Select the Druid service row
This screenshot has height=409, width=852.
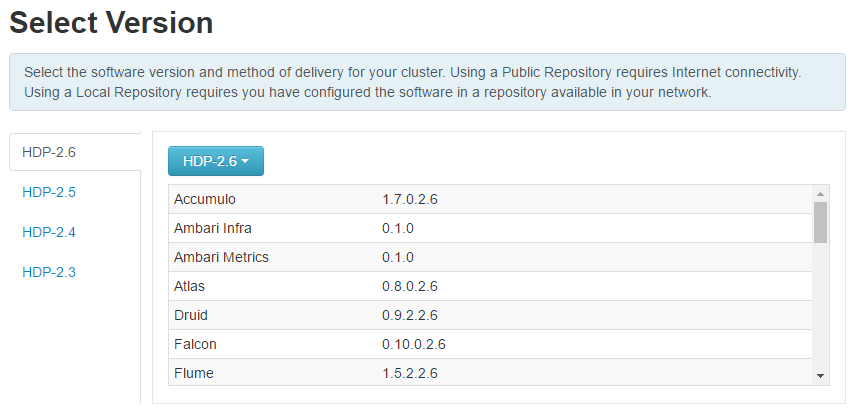point(490,315)
